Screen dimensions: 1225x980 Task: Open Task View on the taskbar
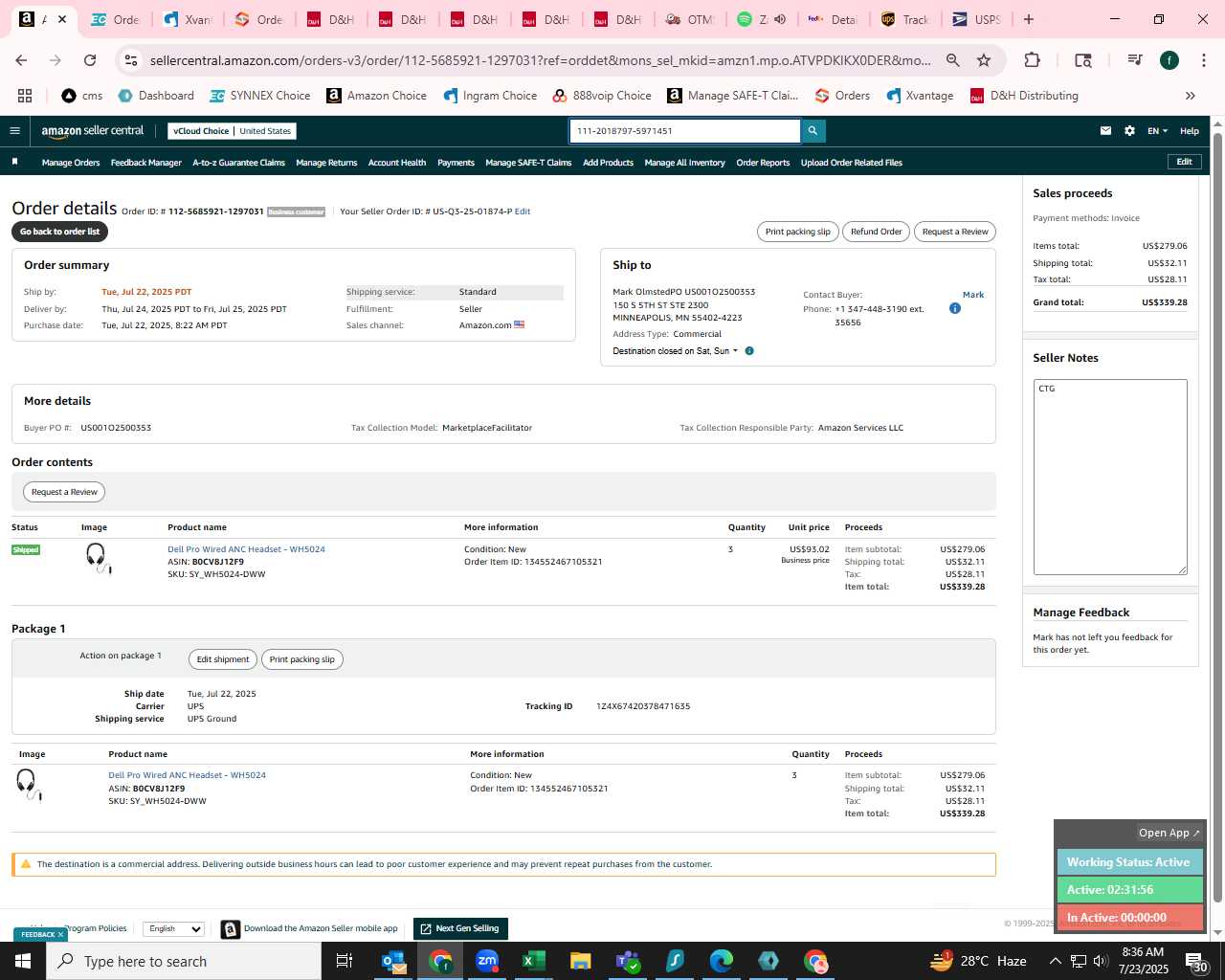coord(345,961)
